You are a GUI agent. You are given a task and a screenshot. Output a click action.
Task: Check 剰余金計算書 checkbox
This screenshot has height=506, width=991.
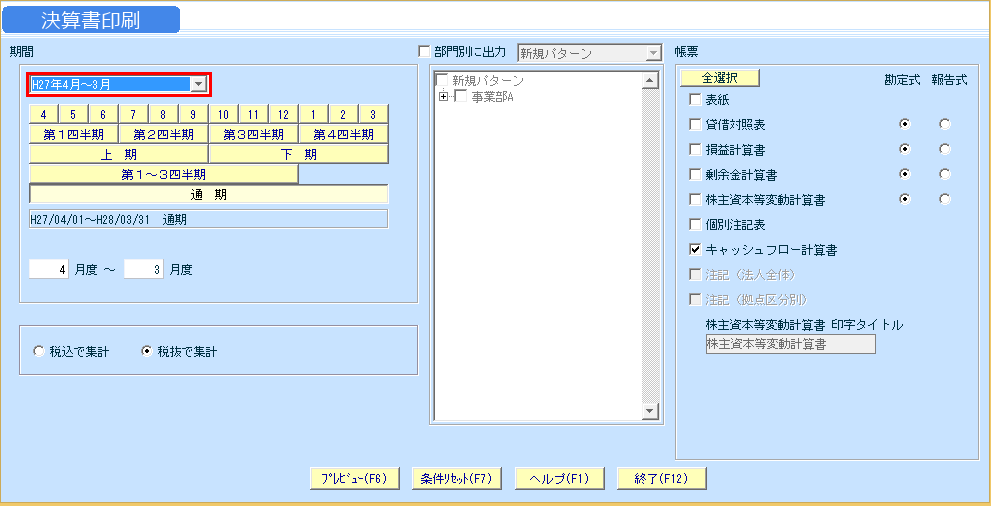click(695, 174)
